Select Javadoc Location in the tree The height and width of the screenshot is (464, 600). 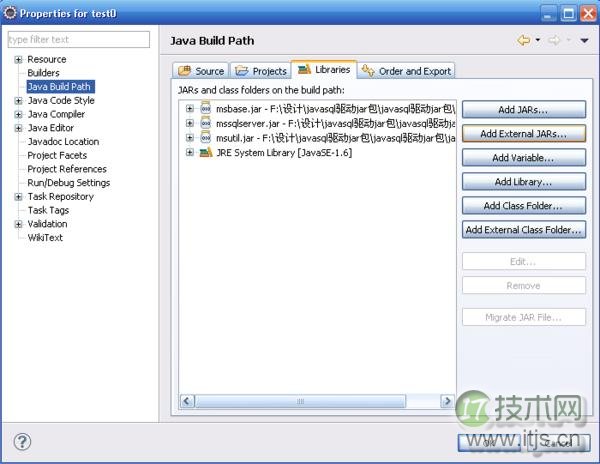pos(63,142)
